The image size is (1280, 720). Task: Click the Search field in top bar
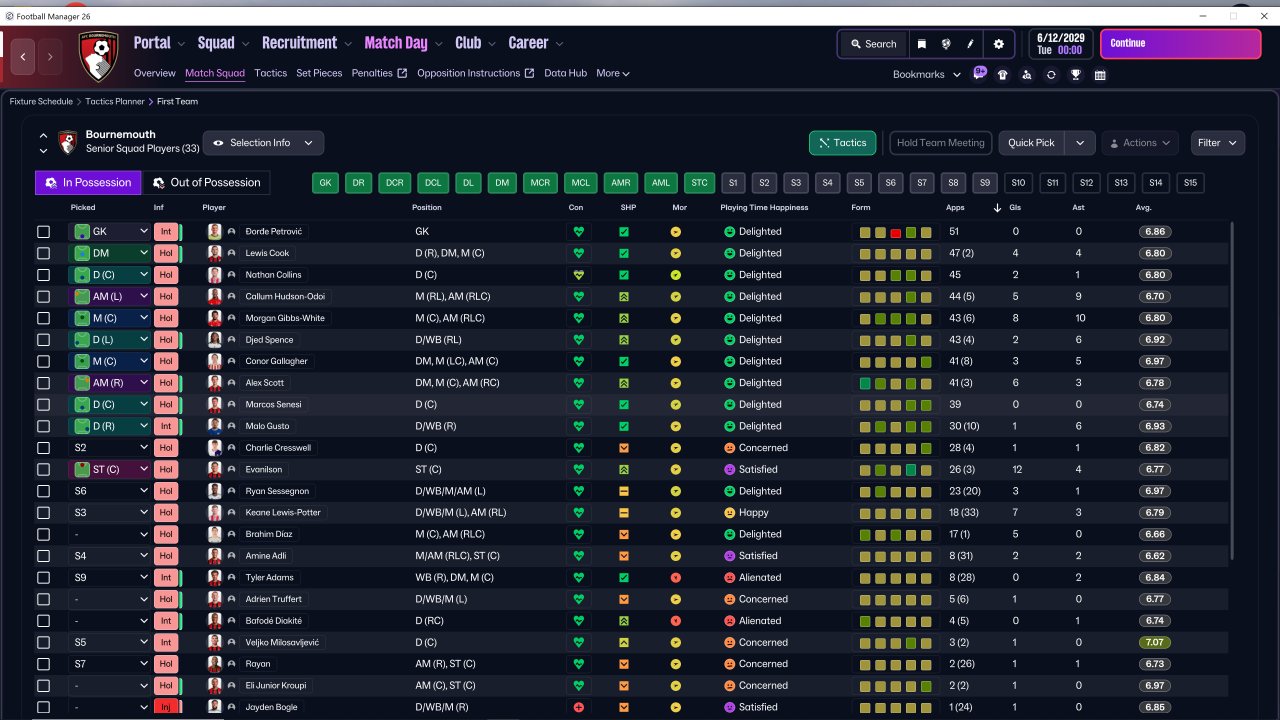(873, 44)
